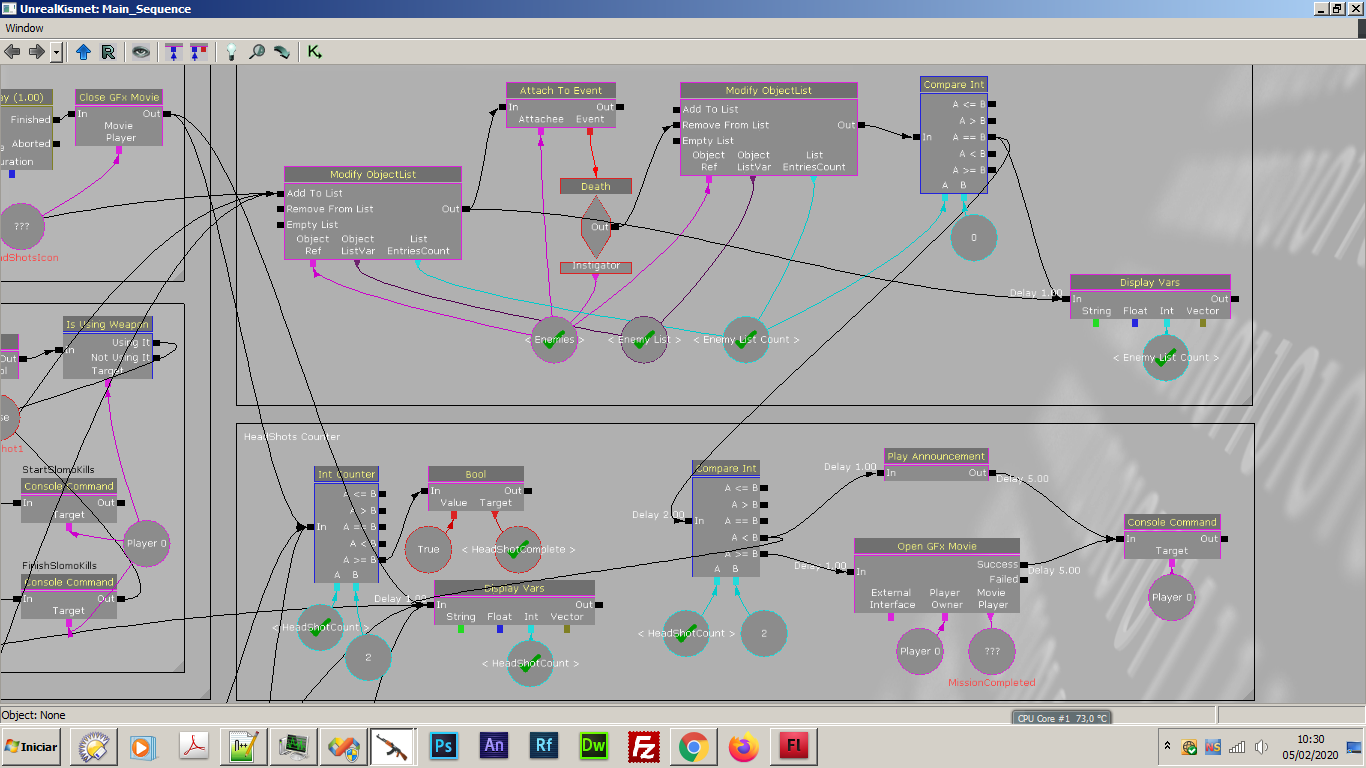
Task: Select the Open GFx Movie node header
Action: (x=936, y=546)
